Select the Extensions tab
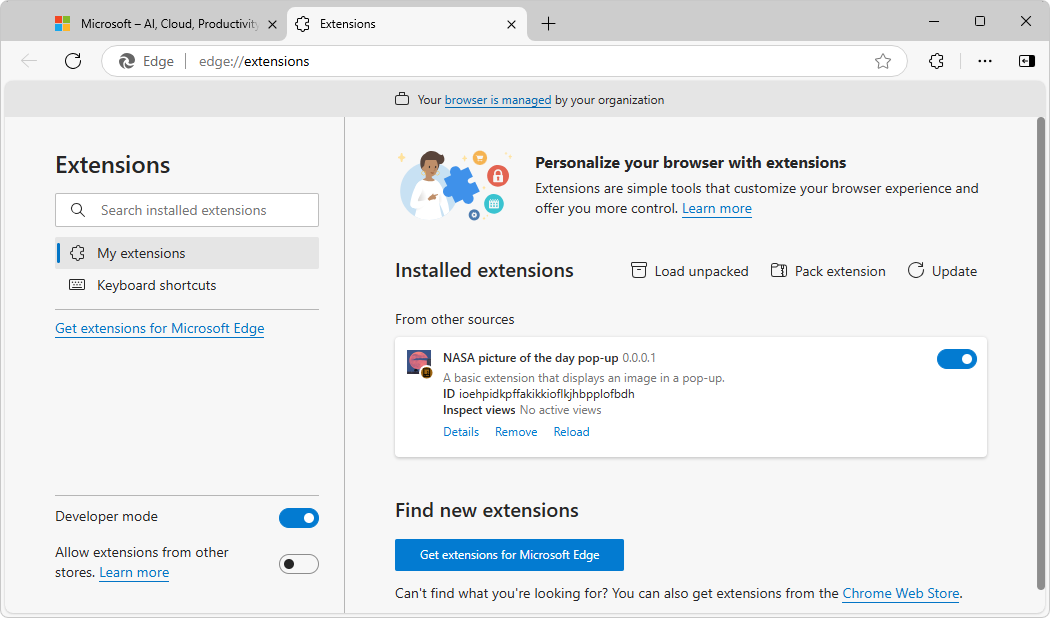Viewport: 1050px width, 618px height. 406,24
